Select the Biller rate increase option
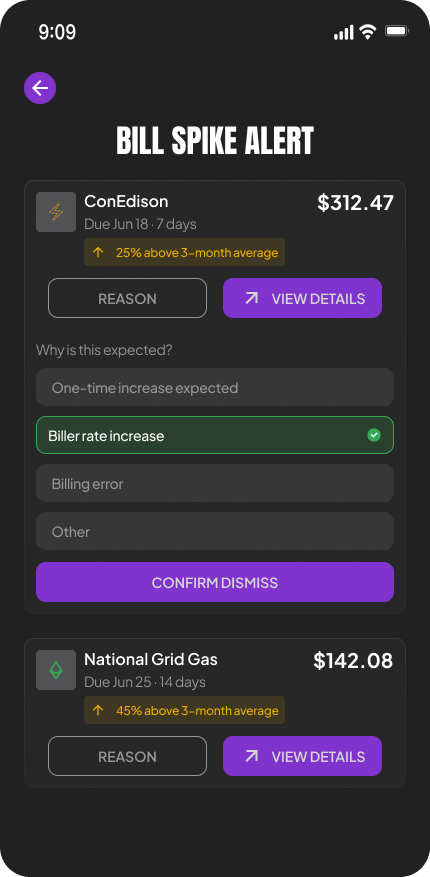Image resolution: width=430 pixels, height=877 pixels. 215,435
